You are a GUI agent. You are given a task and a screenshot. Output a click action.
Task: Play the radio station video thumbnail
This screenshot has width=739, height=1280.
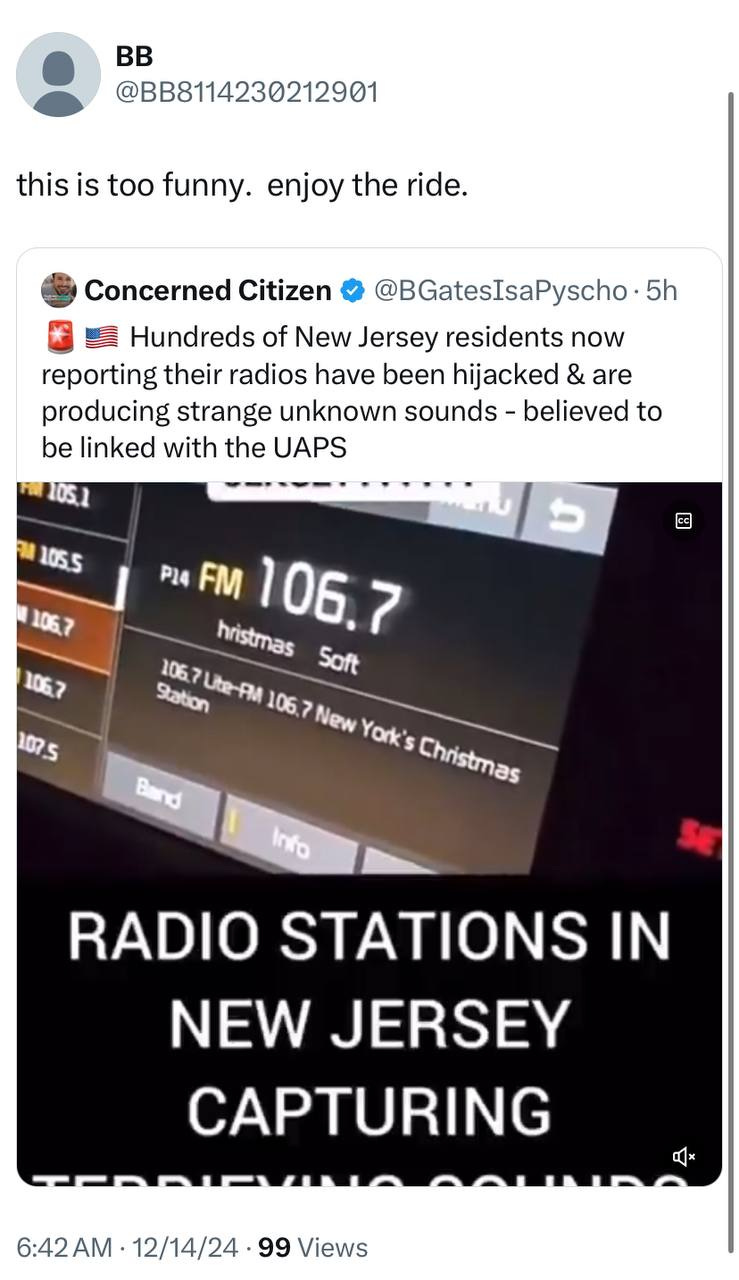[x=369, y=834]
